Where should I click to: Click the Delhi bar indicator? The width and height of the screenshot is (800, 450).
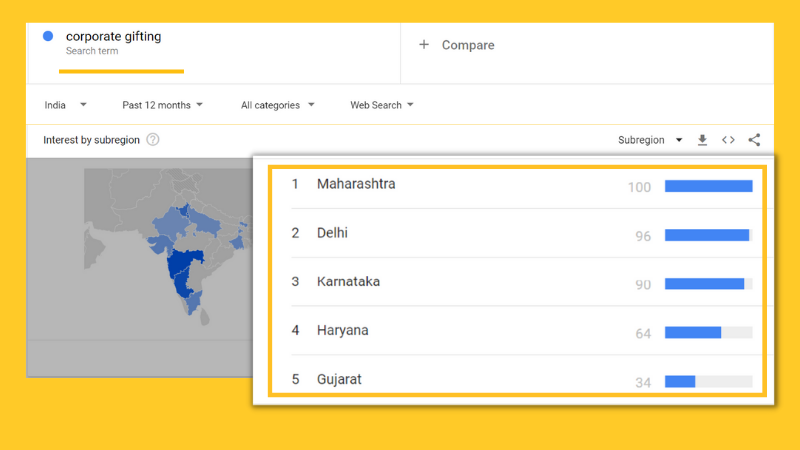(707, 235)
